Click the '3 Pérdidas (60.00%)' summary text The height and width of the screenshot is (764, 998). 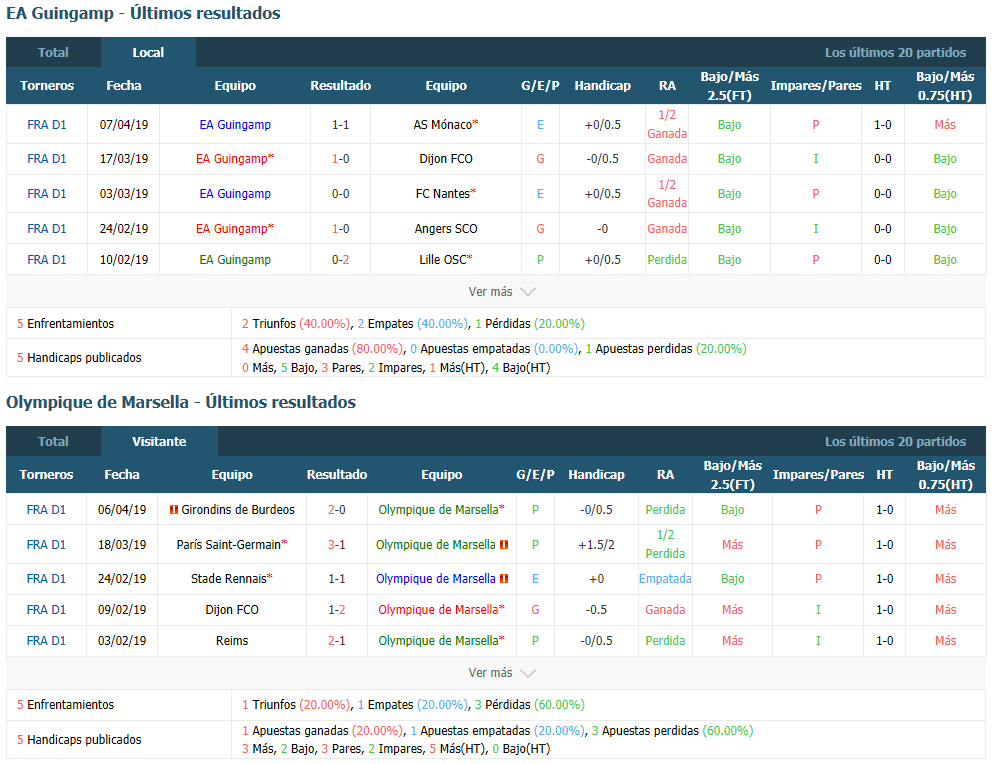(530, 705)
